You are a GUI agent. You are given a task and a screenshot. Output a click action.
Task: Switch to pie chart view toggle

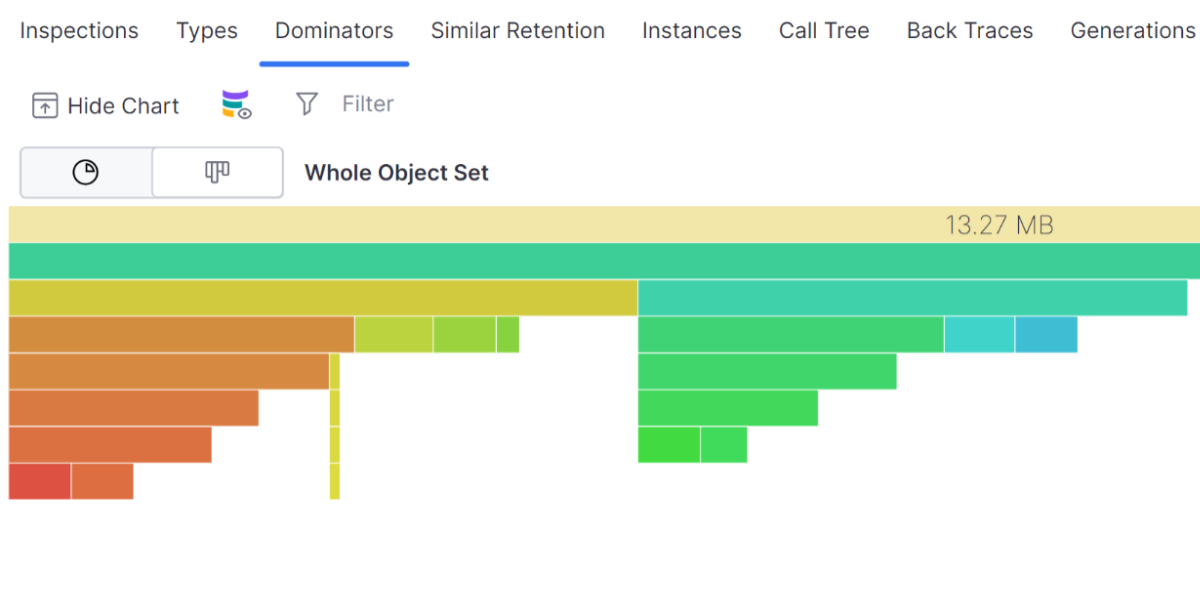(x=86, y=173)
